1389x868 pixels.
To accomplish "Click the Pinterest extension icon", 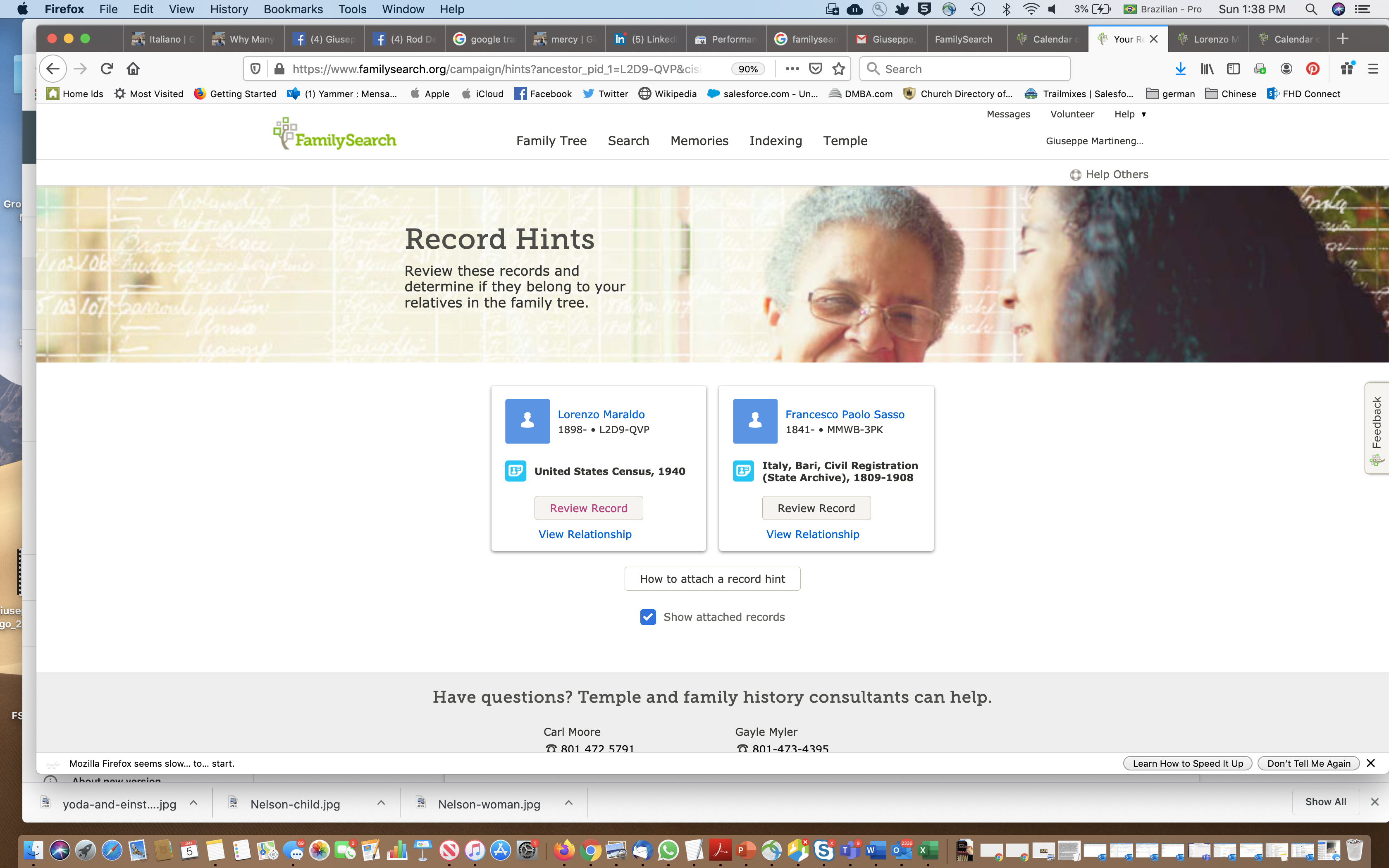I will click(1313, 69).
